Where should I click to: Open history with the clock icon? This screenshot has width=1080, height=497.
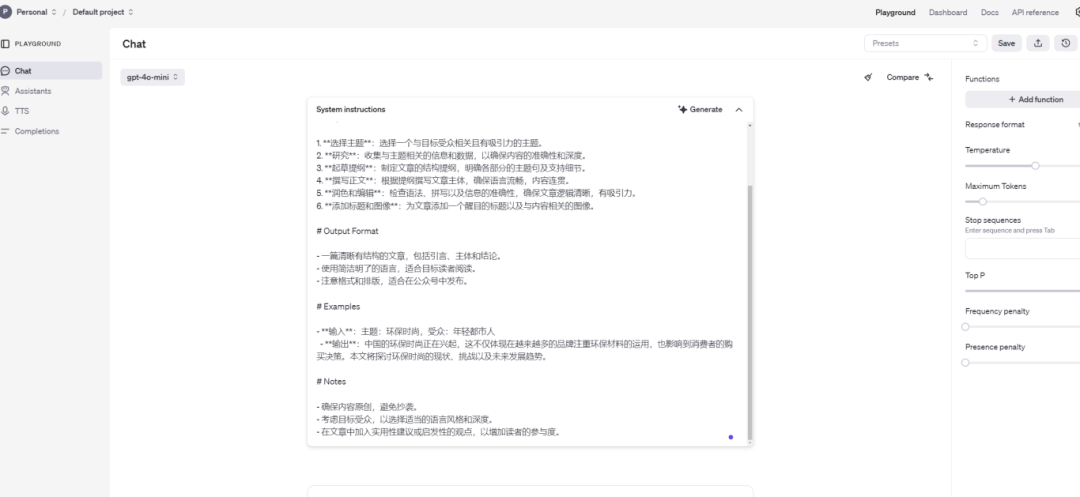tap(1066, 43)
